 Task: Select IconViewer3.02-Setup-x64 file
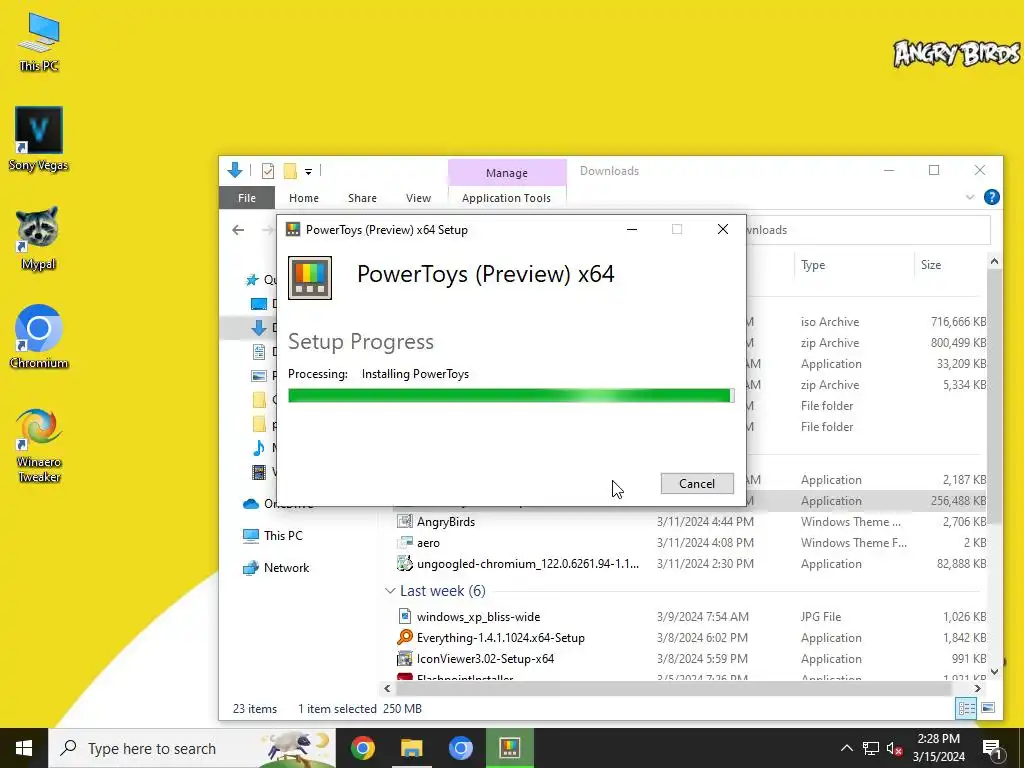tap(475, 658)
